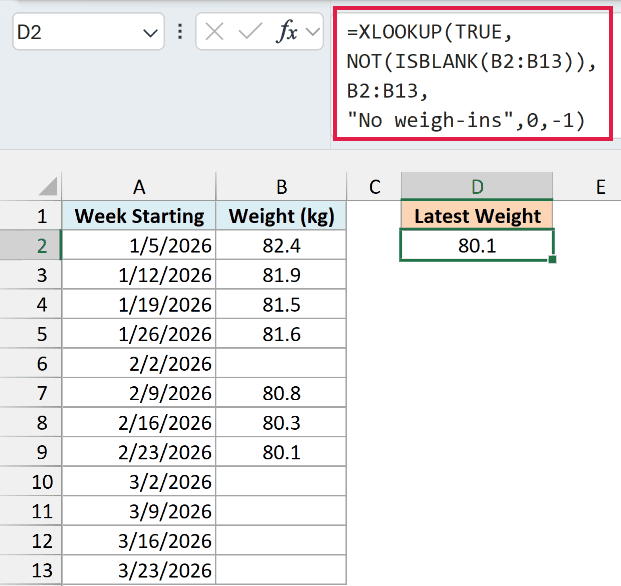
Task: Select the date cell 3/9/2026
Action: click(x=139, y=511)
